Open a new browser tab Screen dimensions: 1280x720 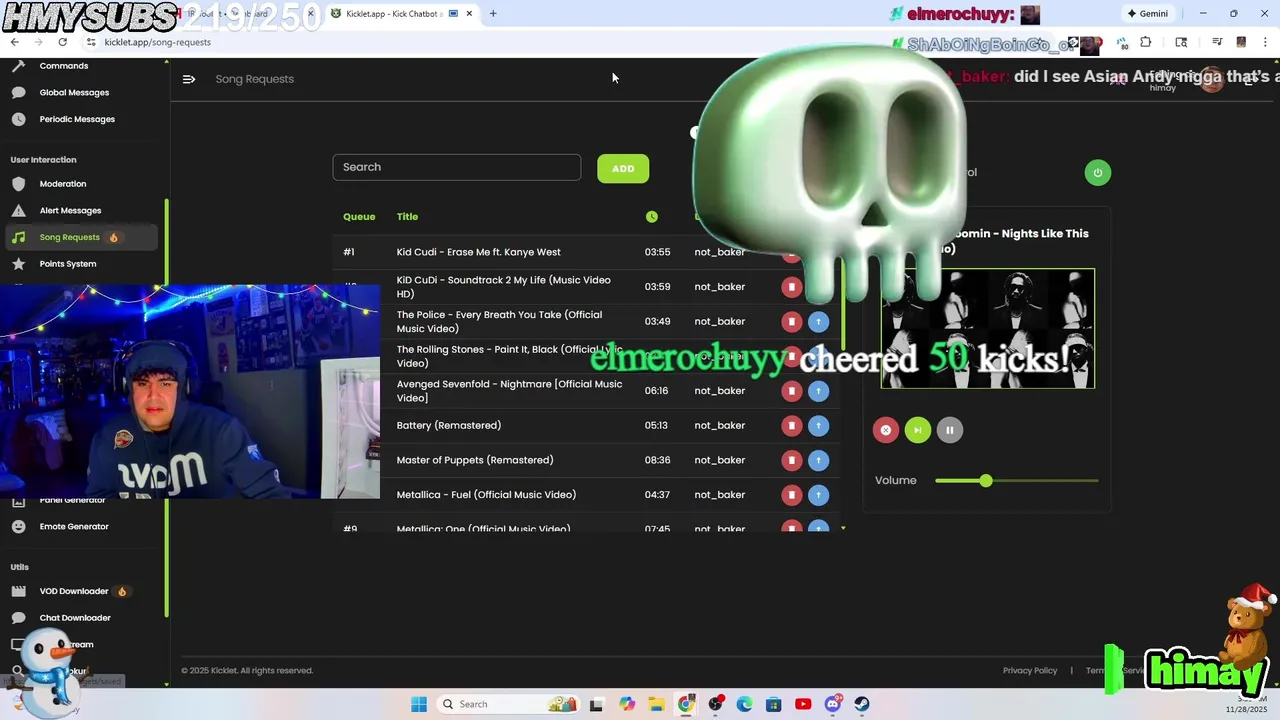coord(493,14)
